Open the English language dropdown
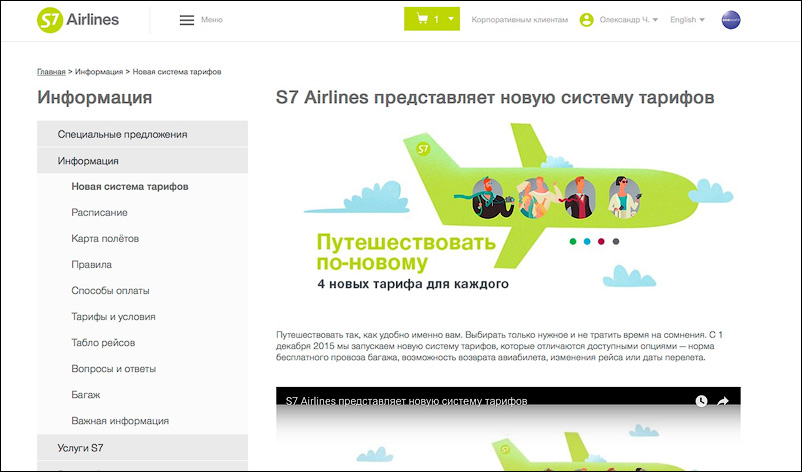The height and width of the screenshot is (472, 802). pos(687,19)
